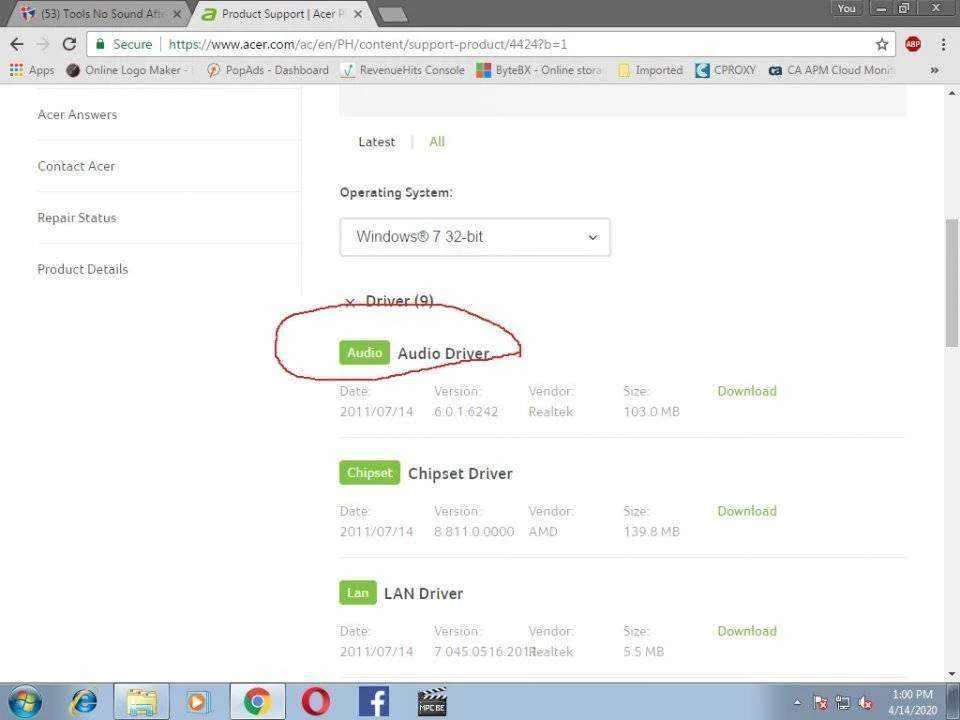Open the Online Logo Maker bookmark
The width and height of the screenshot is (960, 720).
pyautogui.click(x=129, y=70)
